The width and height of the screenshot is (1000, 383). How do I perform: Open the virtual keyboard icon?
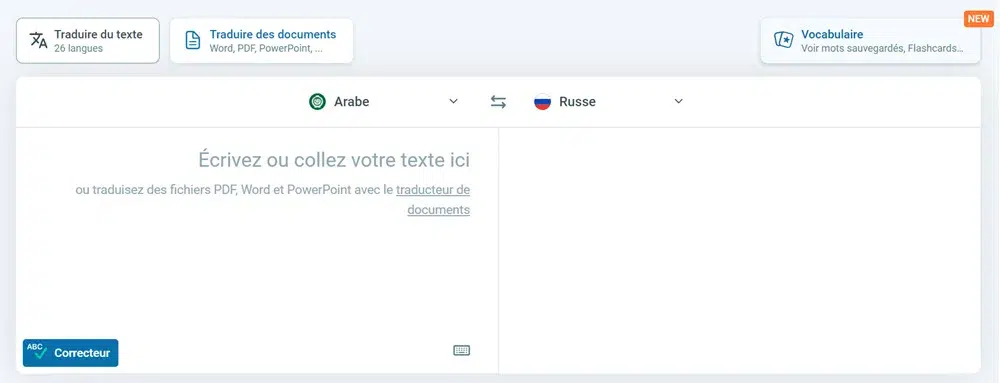462,350
